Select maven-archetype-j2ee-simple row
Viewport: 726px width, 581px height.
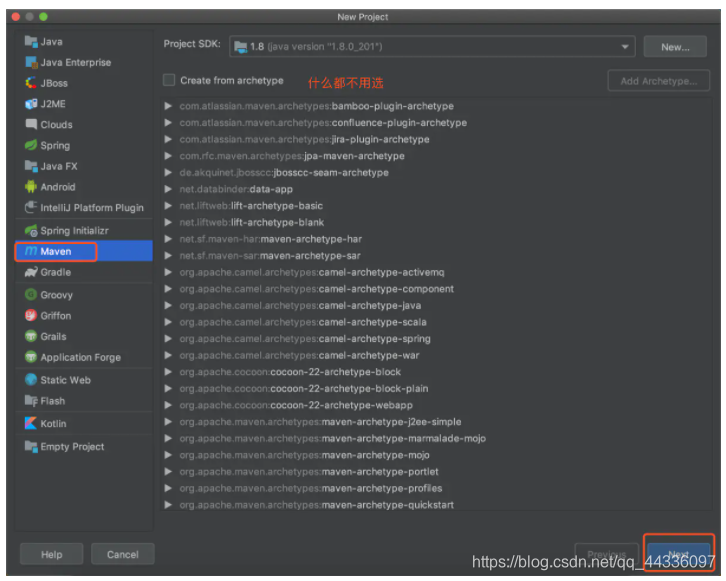[x=437, y=422]
